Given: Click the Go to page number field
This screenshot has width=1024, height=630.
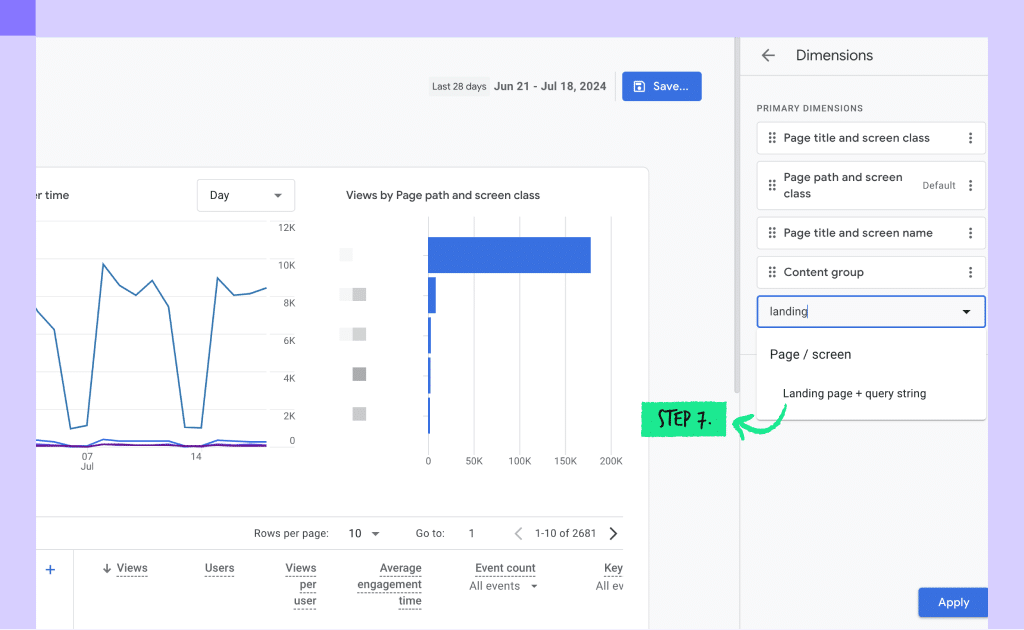Looking at the screenshot, I should click(472, 533).
